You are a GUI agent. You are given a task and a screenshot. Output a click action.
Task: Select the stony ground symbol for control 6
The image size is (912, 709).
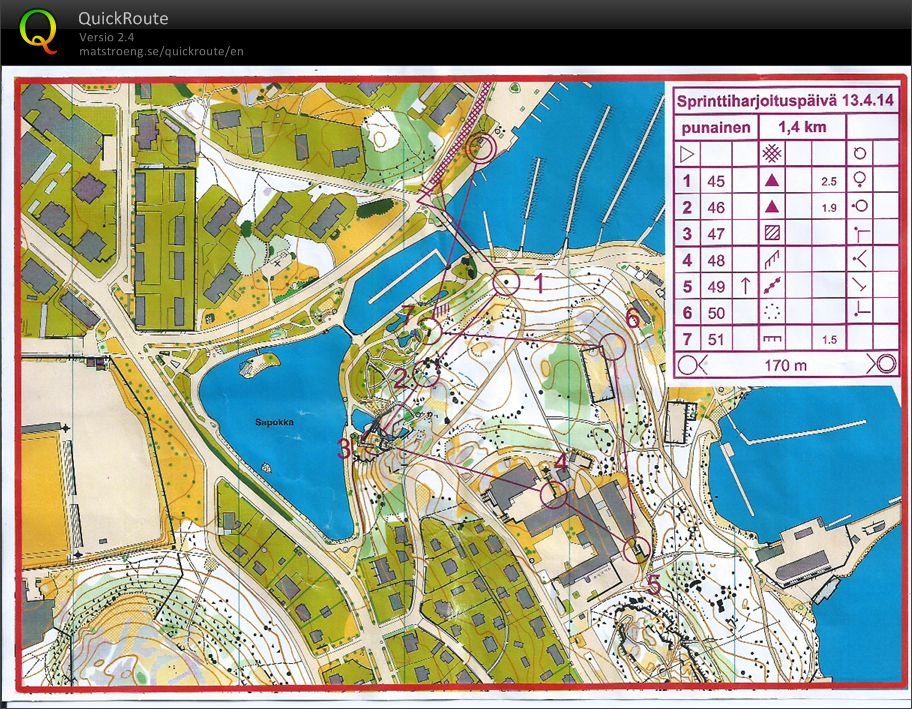771,311
